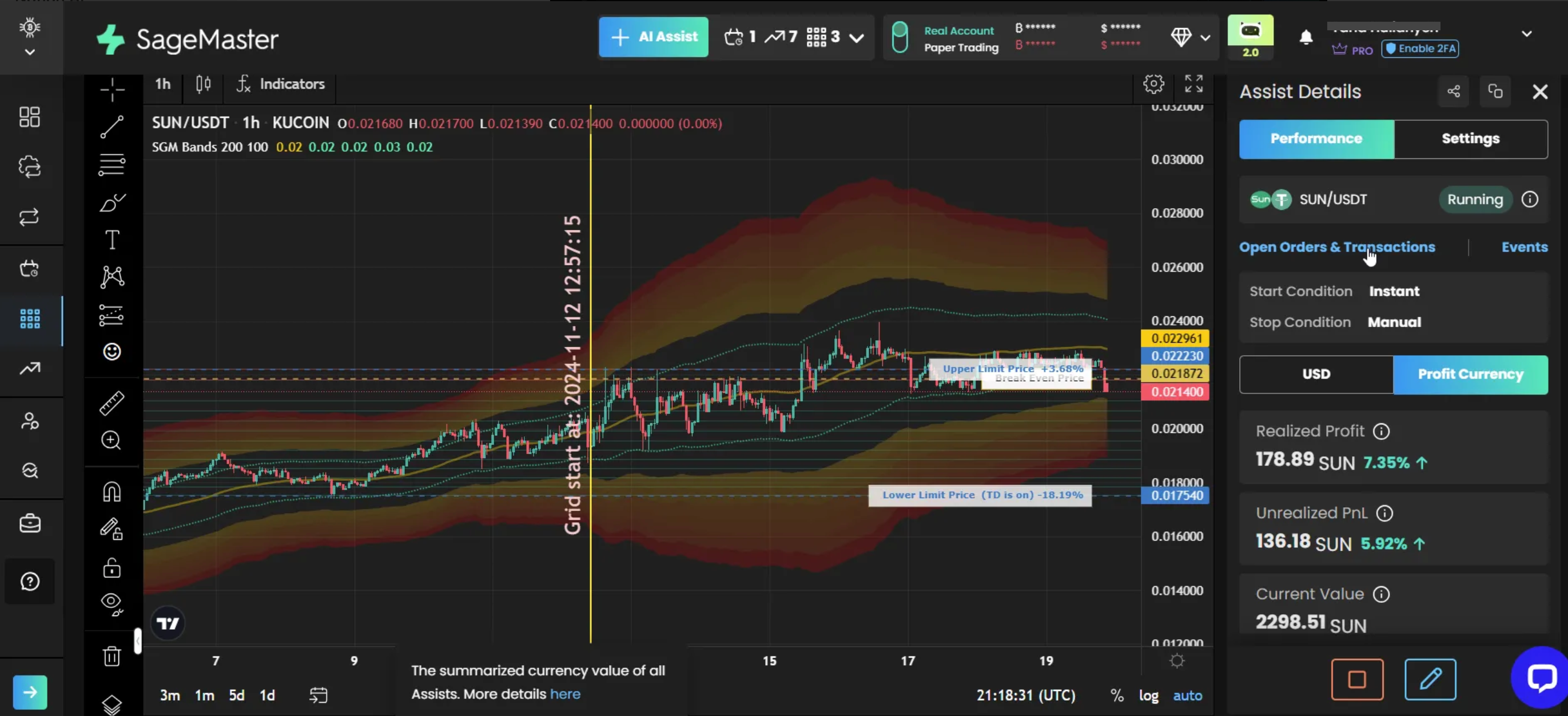Toggle stay in drawing mode
The width and height of the screenshot is (1568, 716).
[112, 528]
